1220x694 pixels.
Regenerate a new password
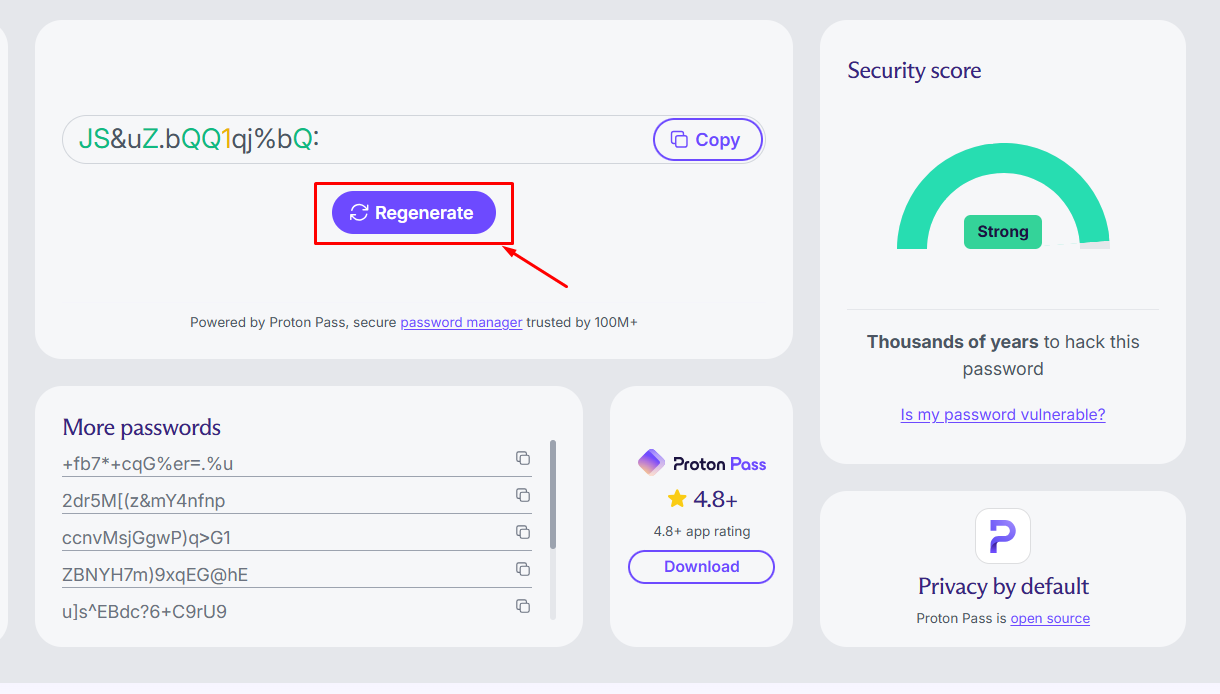pos(414,212)
